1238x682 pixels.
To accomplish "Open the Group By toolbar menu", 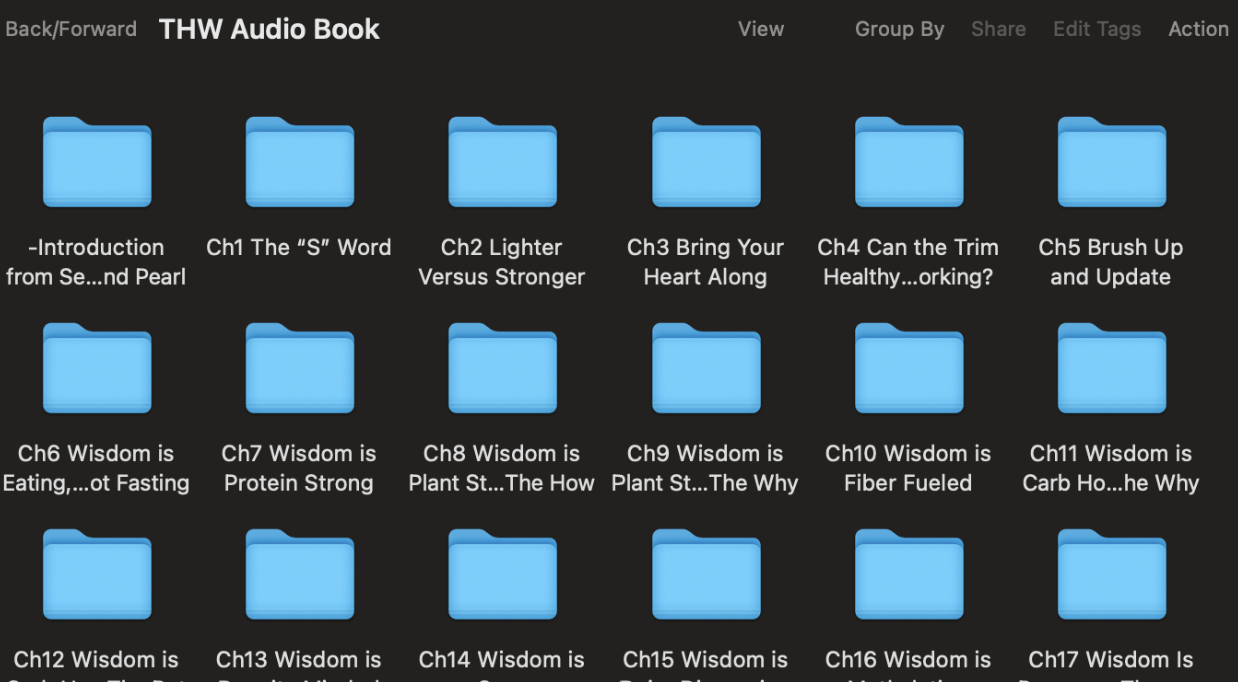I will (x=899, y=30).
